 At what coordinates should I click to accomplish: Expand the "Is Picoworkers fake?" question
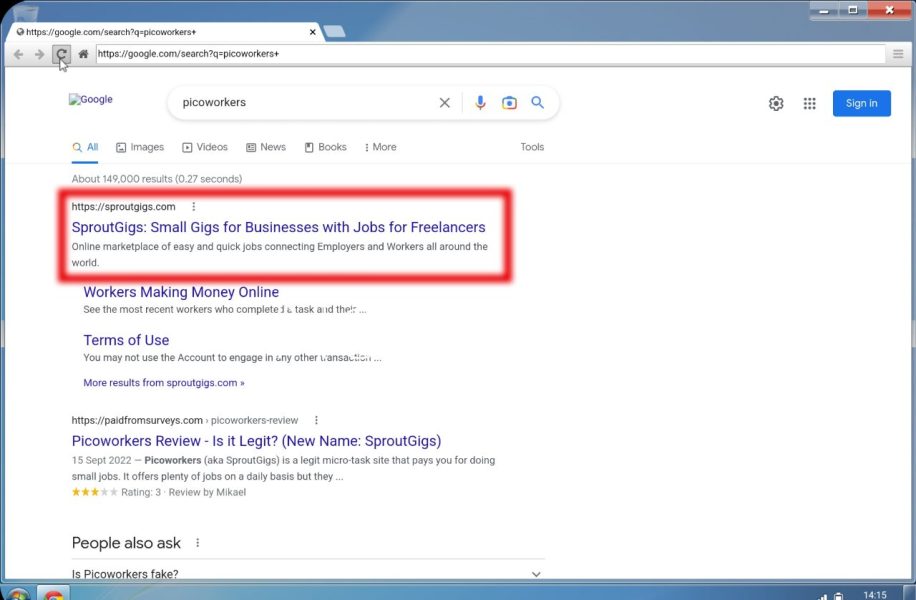[x=306, y=574]
